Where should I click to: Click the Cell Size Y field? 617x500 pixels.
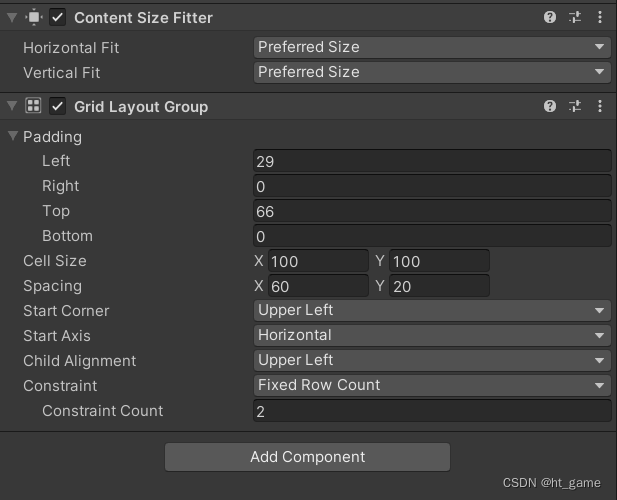[x=440, y=261]
